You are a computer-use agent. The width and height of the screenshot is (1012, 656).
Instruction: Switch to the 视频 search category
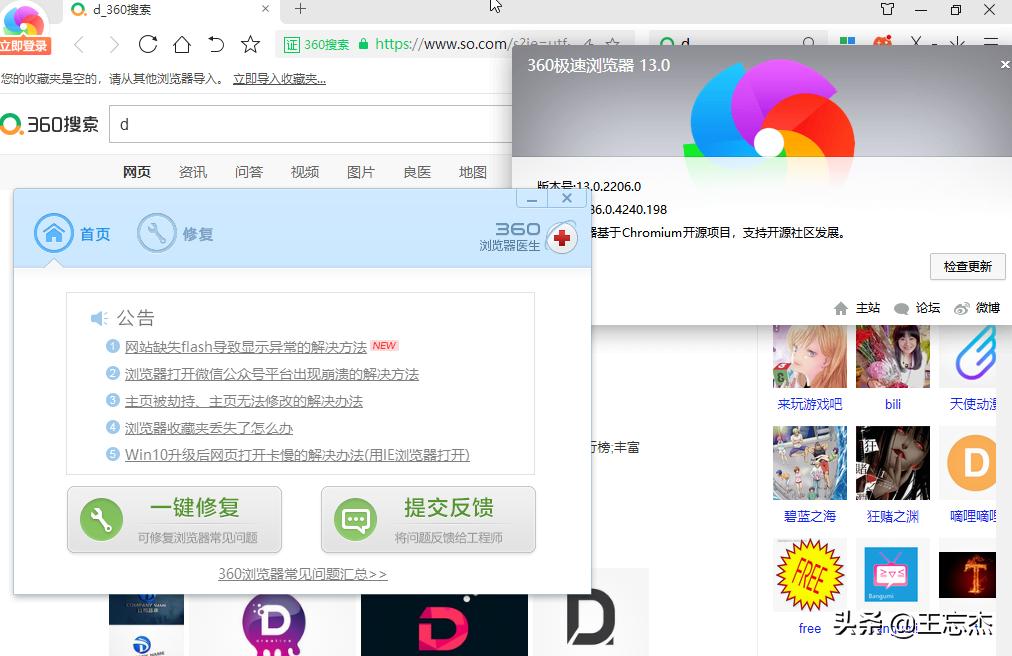[304, 171]
